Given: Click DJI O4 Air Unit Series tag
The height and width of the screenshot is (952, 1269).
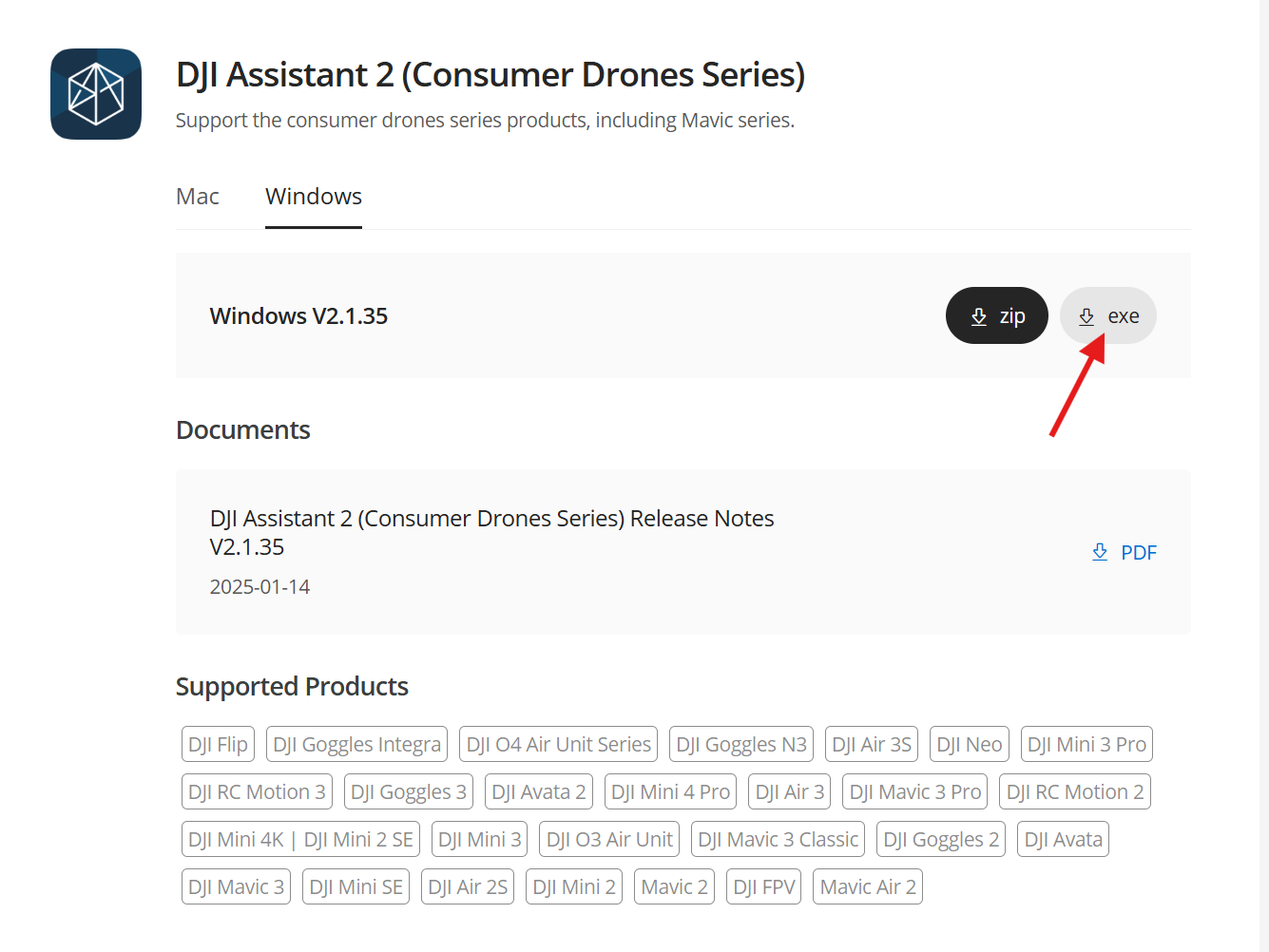Looking at the screenshot, I should tap(558, 744).
